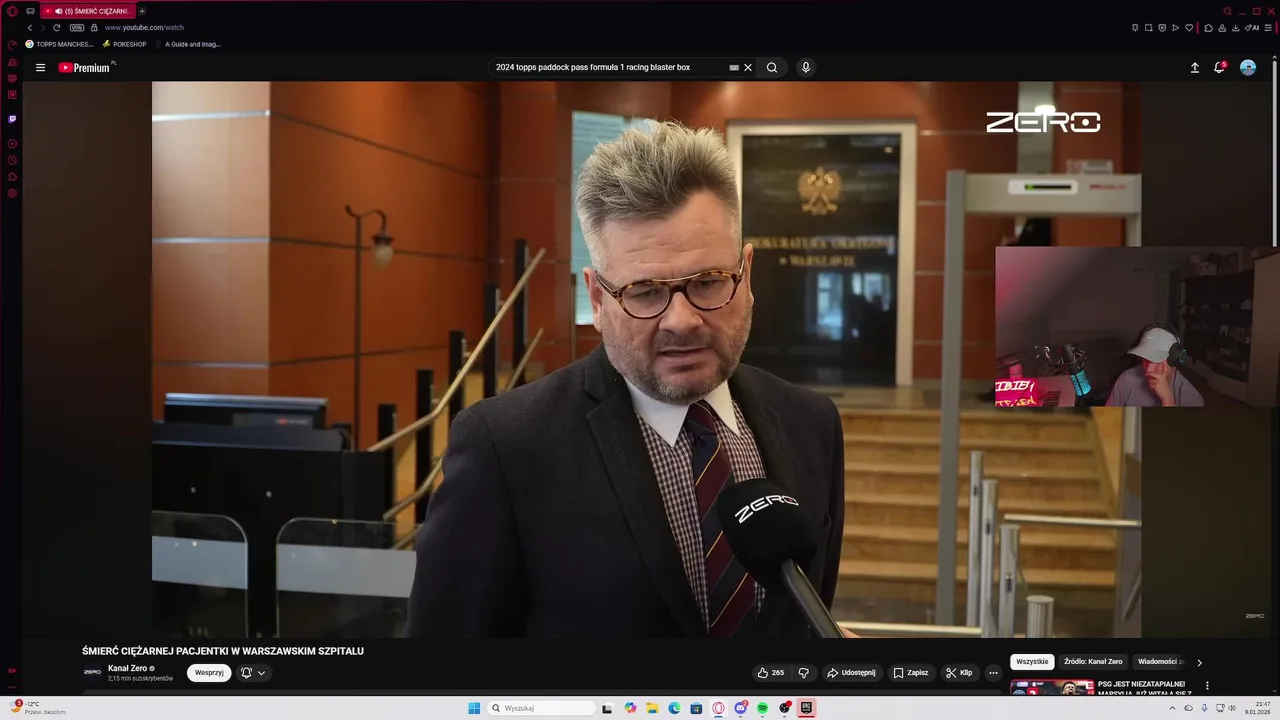Show next filter chips with the arrow
This screenshot has width=1280, height=720.
[1200, 662]
